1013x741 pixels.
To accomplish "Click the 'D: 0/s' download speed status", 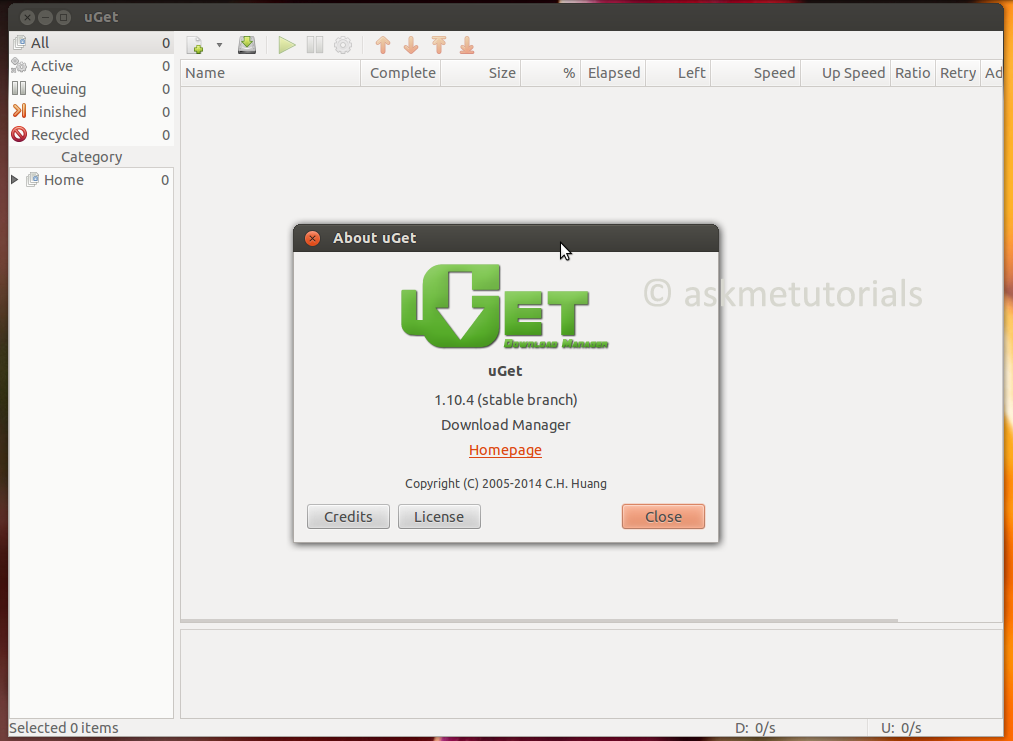I will tap(755, 728).
